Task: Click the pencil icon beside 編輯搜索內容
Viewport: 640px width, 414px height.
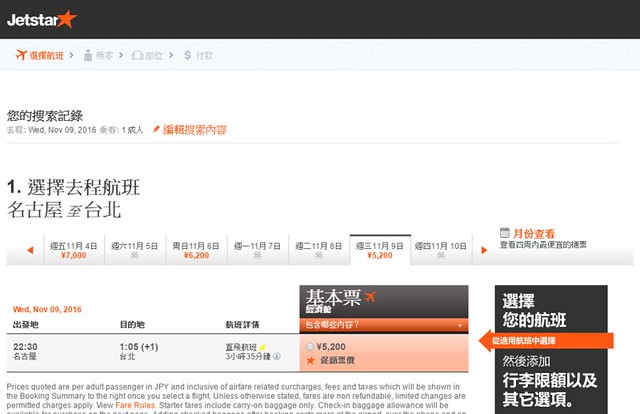Action: 156,129
